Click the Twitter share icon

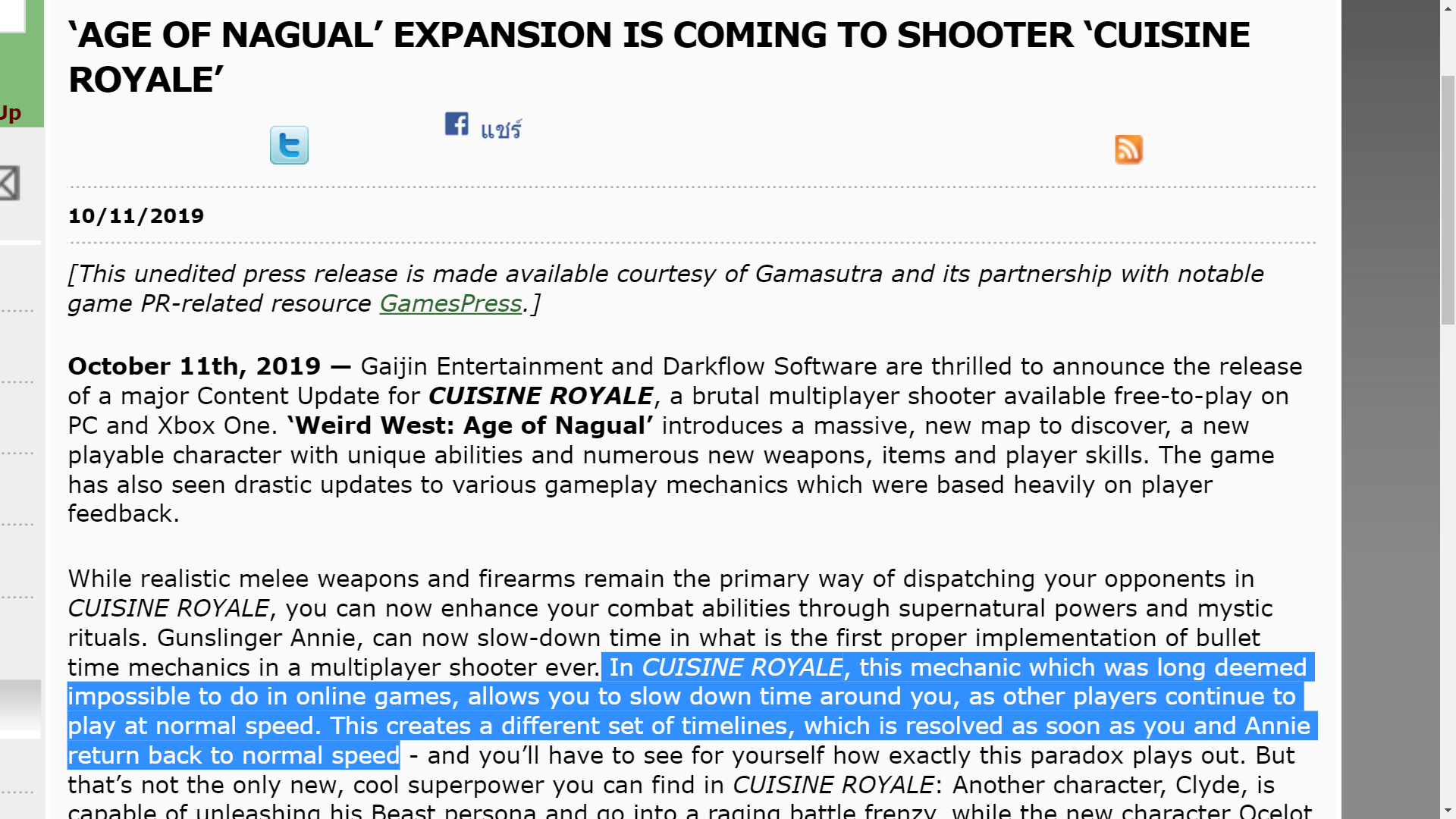click(289, 145)
